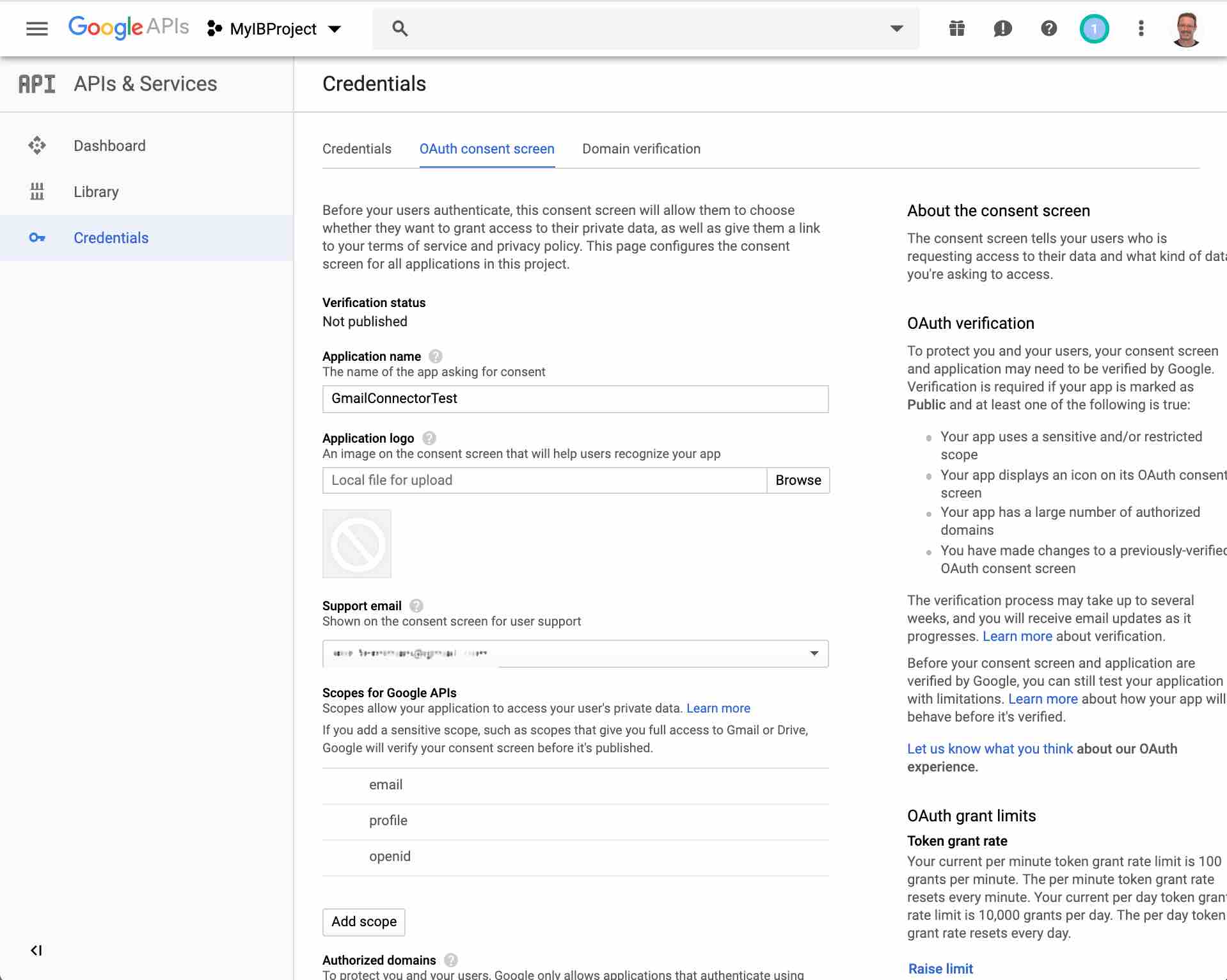Expand the search bar dropdown arrow
The image size is (1227, 980).
(x=897, y=28)
